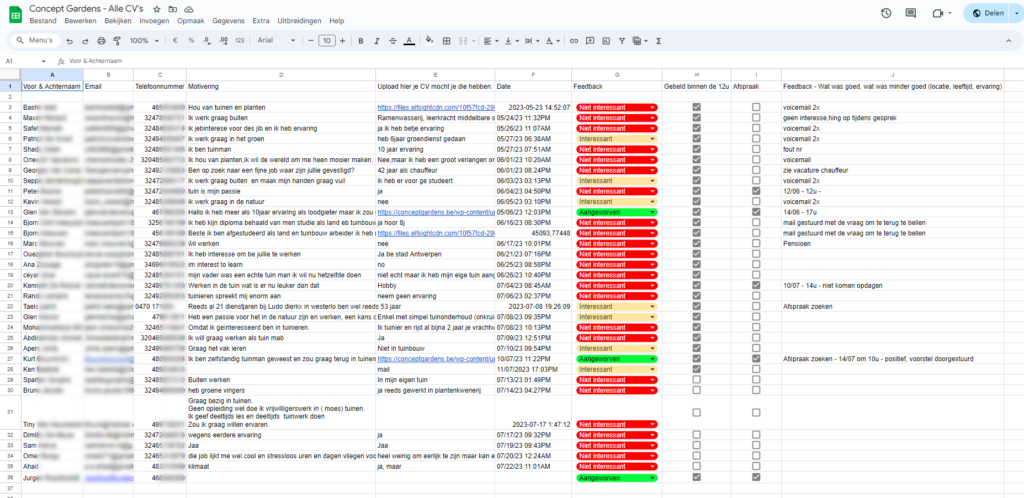Screen dimensions: 1024x498
Task: Star the Concept Gardens document
Action: pyautogui.click(x=157, y=9)
